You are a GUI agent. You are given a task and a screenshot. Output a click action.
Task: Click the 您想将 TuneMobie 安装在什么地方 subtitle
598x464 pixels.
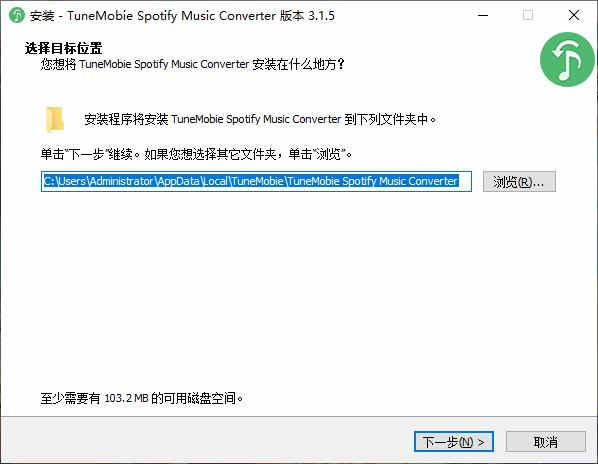click(x=193, y=64)
